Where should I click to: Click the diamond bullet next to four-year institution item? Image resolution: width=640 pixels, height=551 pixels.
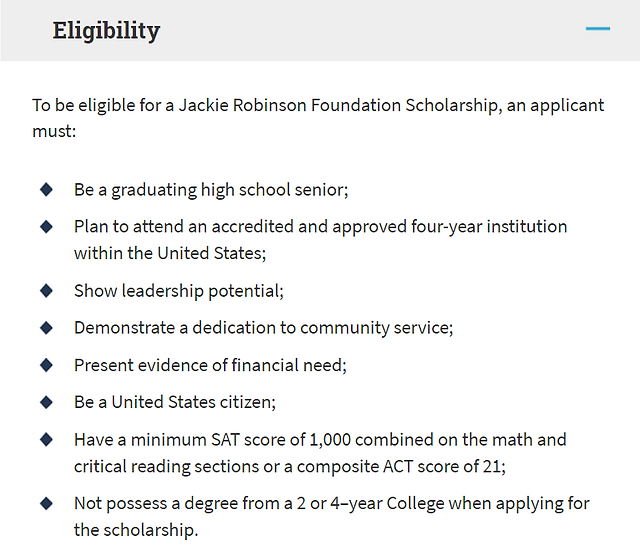pos(47,226)
